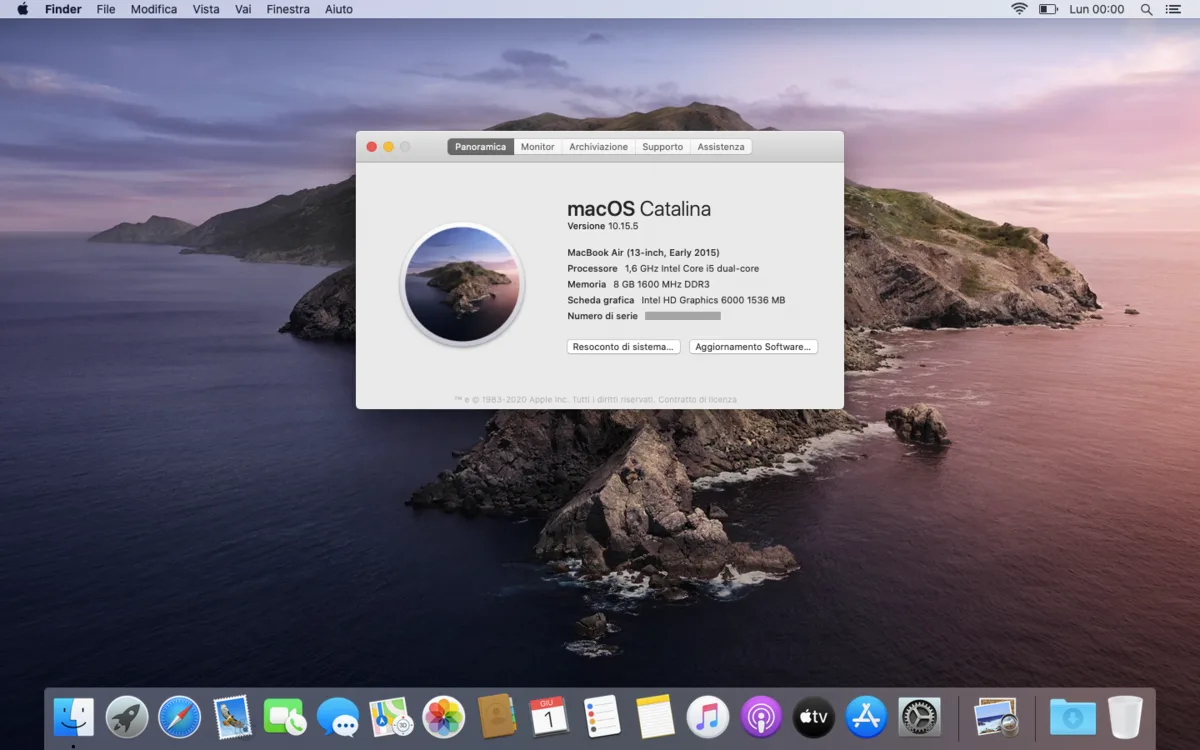This screenshot has height=750, width=1200.
Task: Click MacBook Air (13-inch, Early 2015) text
Action: 643,253
